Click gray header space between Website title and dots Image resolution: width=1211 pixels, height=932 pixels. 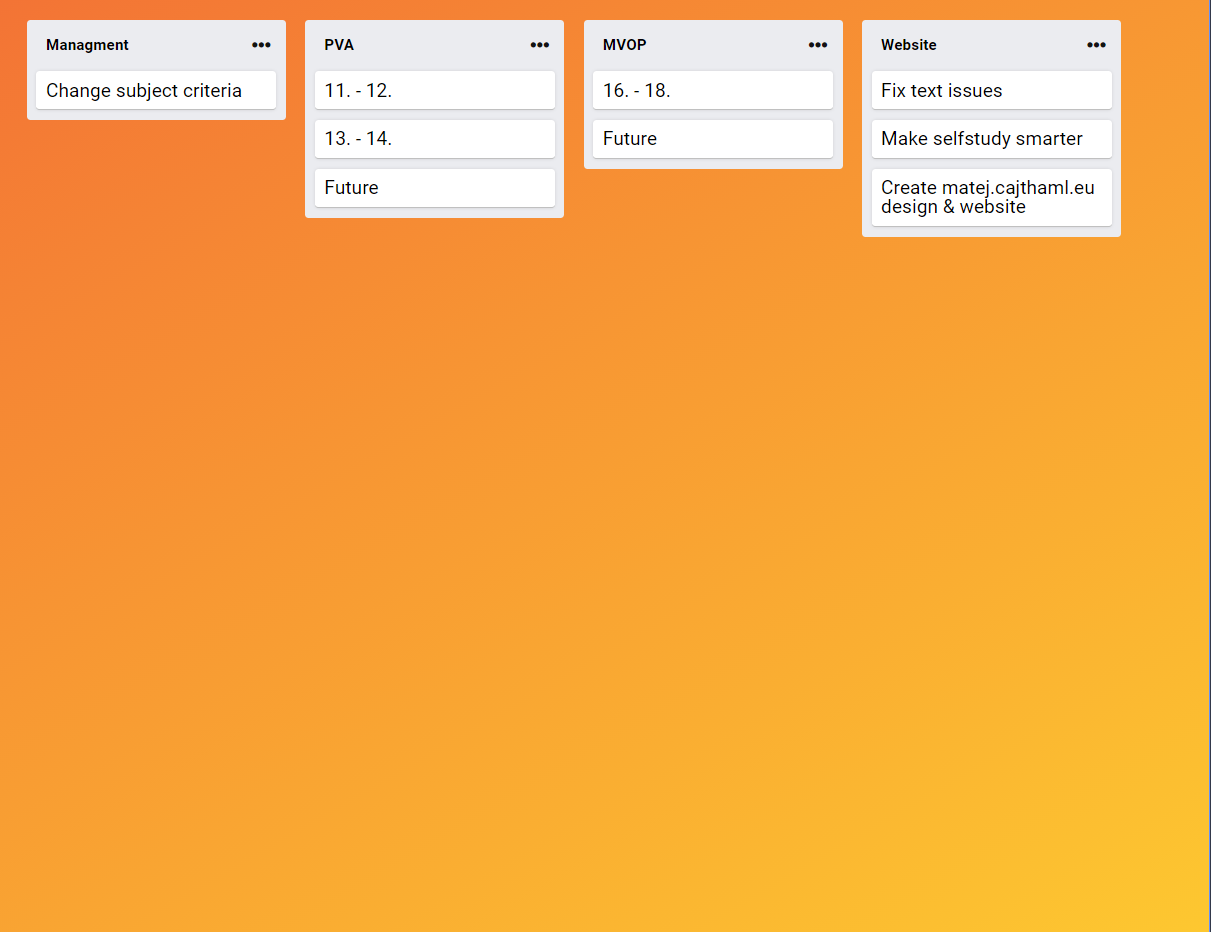(1010, 45)
